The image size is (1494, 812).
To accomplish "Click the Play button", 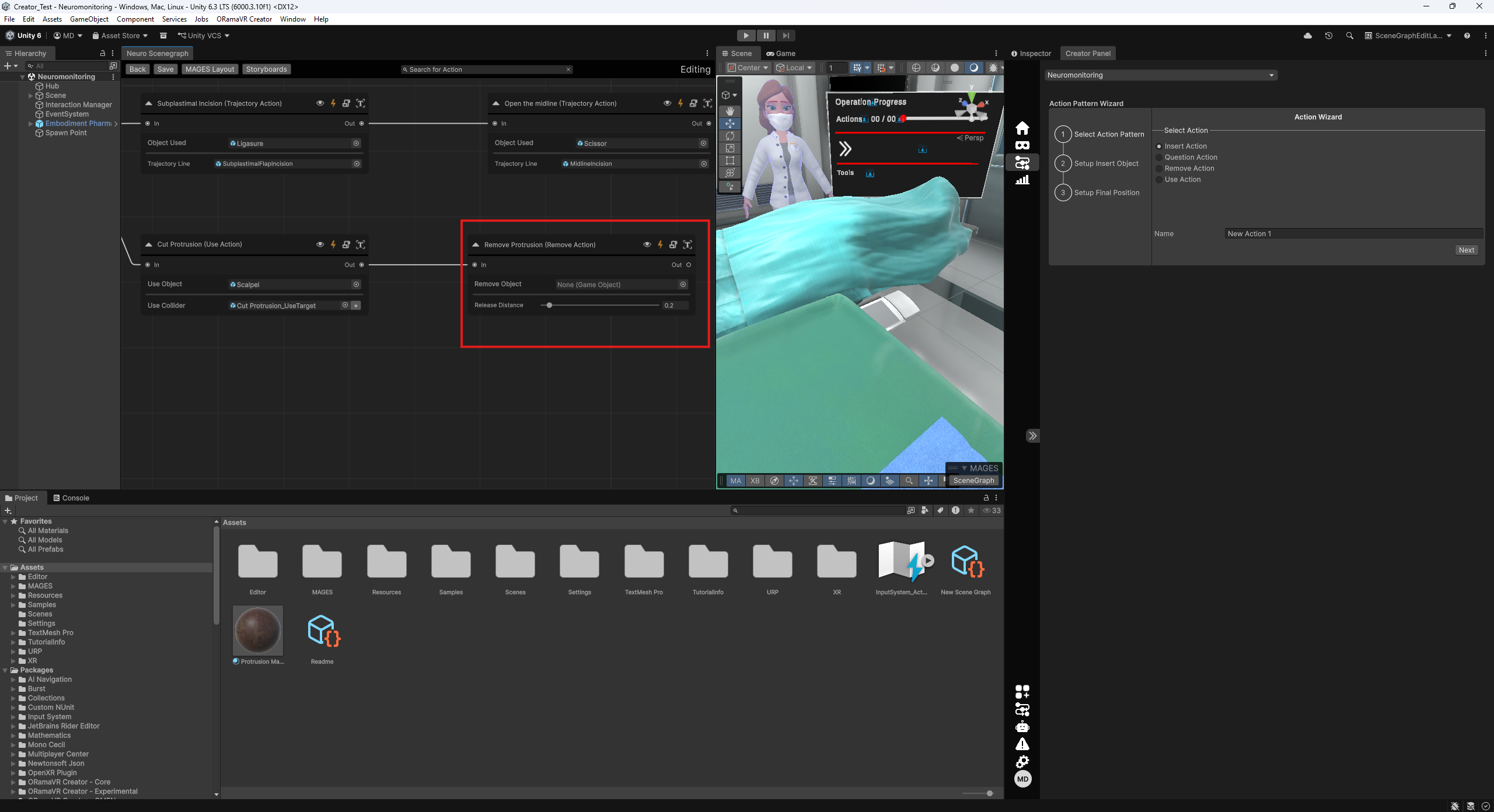I will [x=746, y=36].
